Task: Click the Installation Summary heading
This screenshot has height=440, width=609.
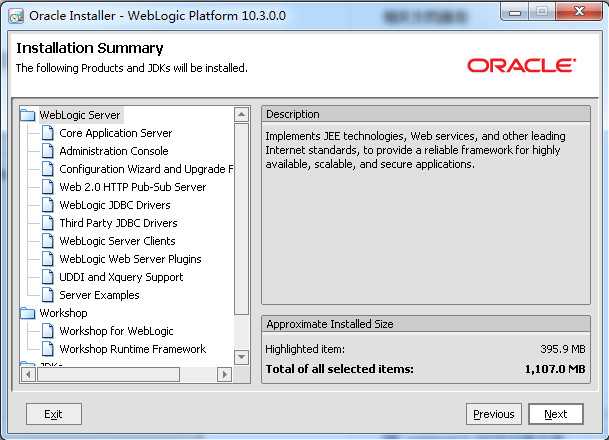Action: (x=90, y=48)
